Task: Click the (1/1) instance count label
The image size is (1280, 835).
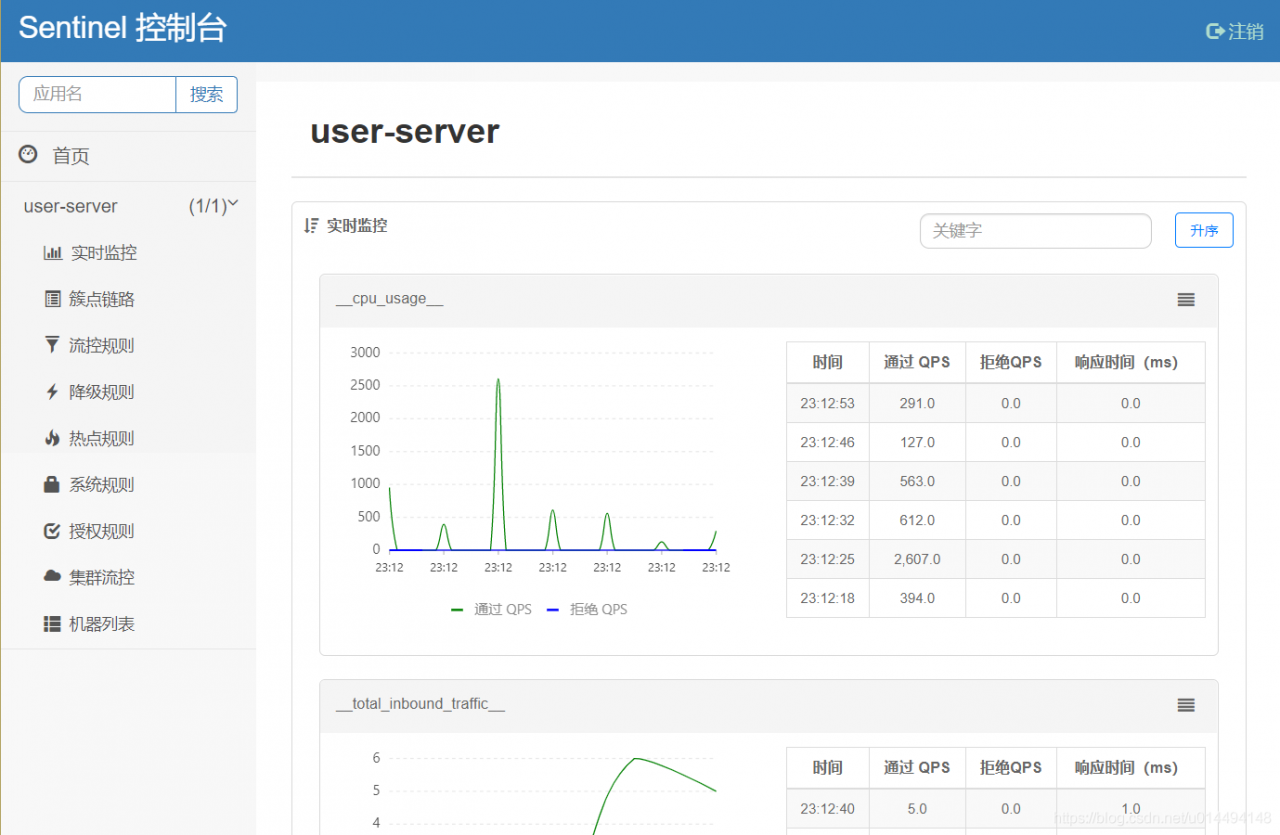Action: (x=207, y=206)
